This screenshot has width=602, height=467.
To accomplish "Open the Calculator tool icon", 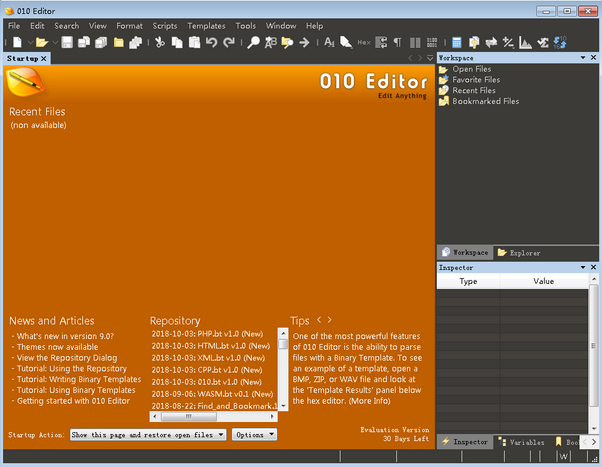I will pos(456,43).
